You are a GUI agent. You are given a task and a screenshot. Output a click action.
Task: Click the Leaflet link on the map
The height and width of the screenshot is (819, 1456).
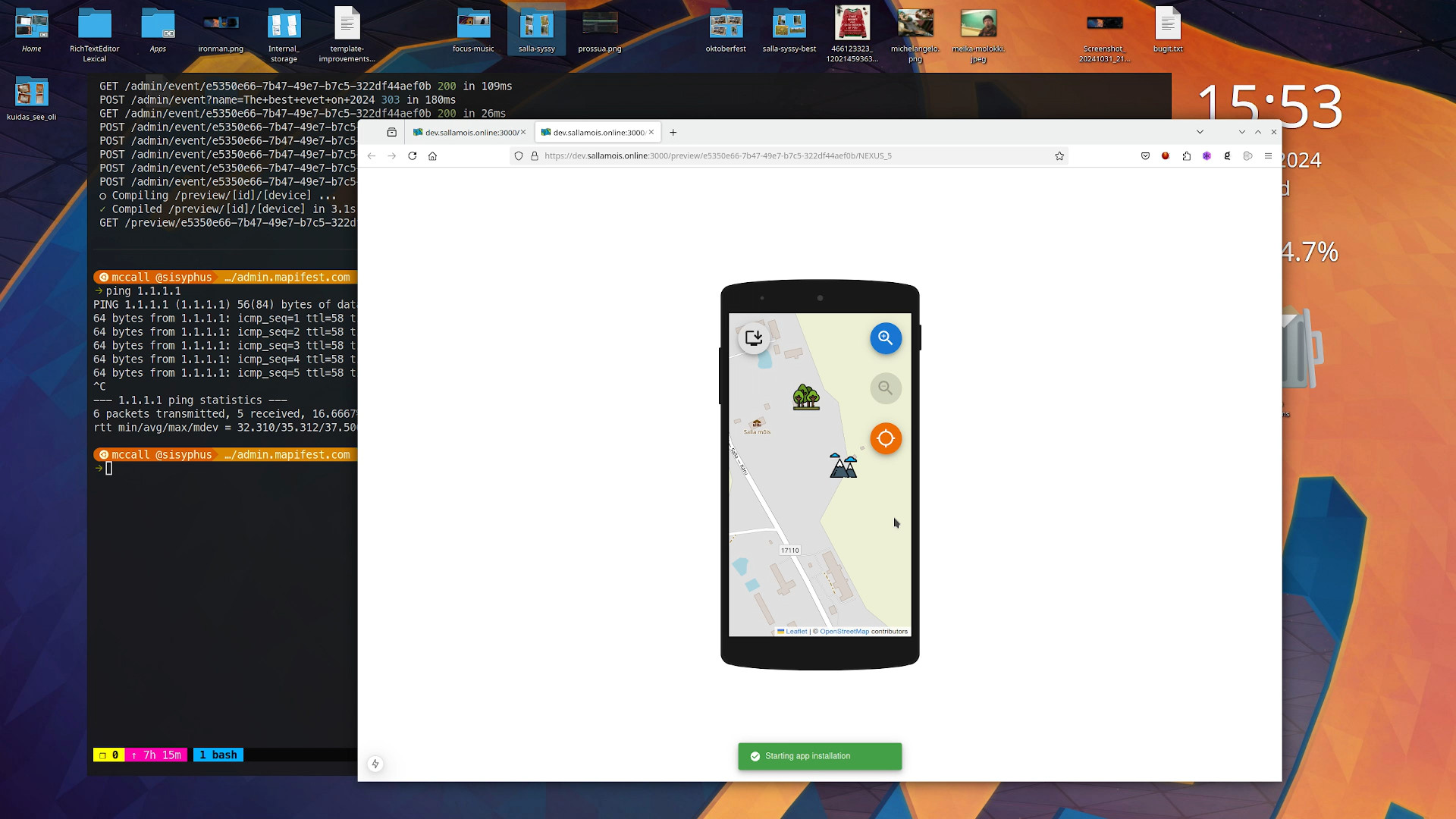[795, 631]
